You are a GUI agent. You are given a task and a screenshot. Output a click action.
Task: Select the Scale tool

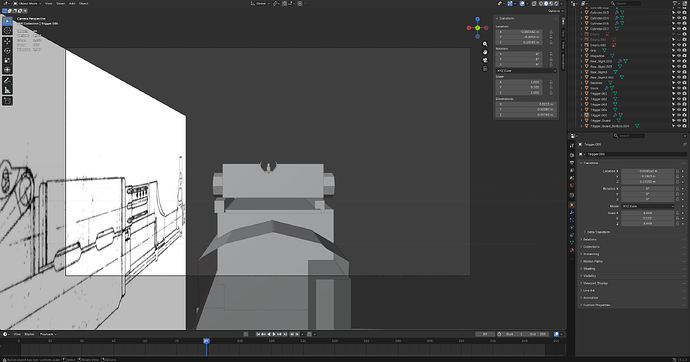pyautogui.click(x=7, y=60)
